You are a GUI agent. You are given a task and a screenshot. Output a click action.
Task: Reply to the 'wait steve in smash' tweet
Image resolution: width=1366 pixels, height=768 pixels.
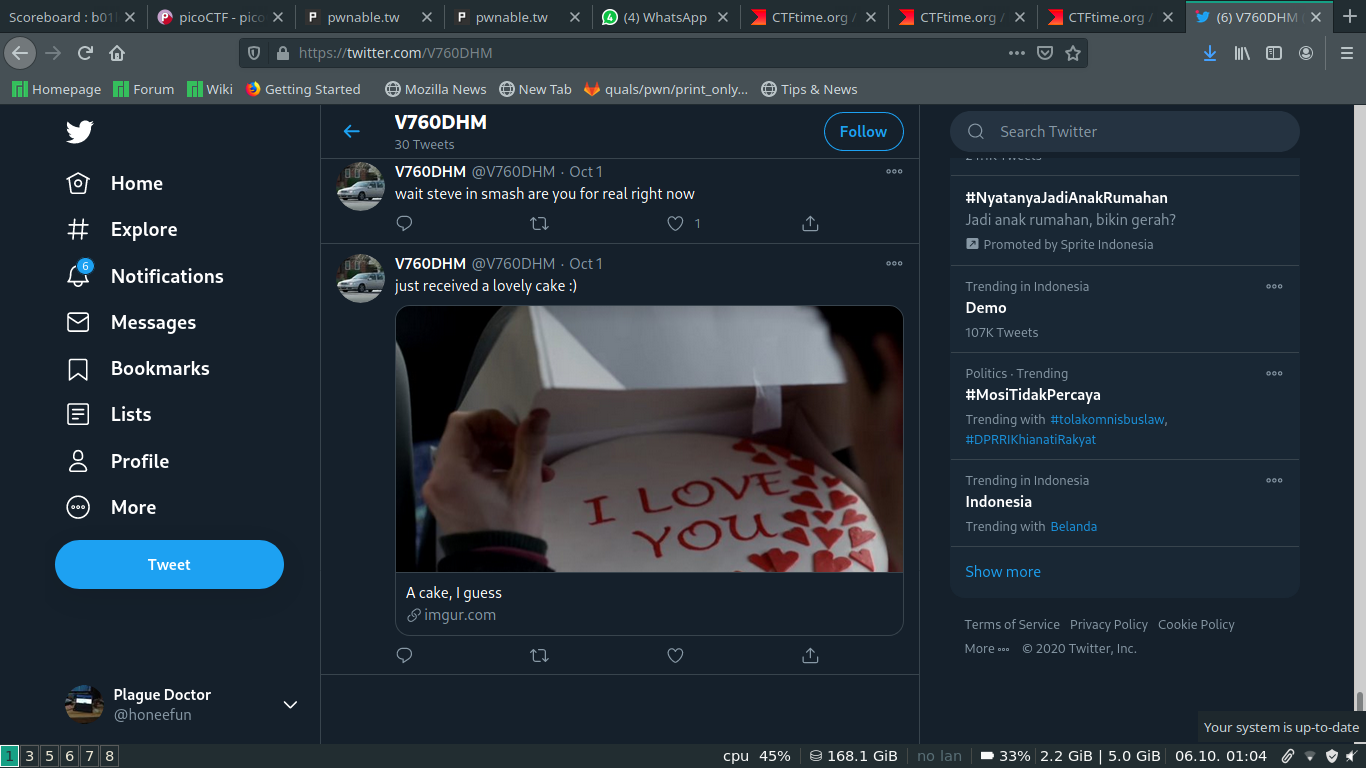404,224
